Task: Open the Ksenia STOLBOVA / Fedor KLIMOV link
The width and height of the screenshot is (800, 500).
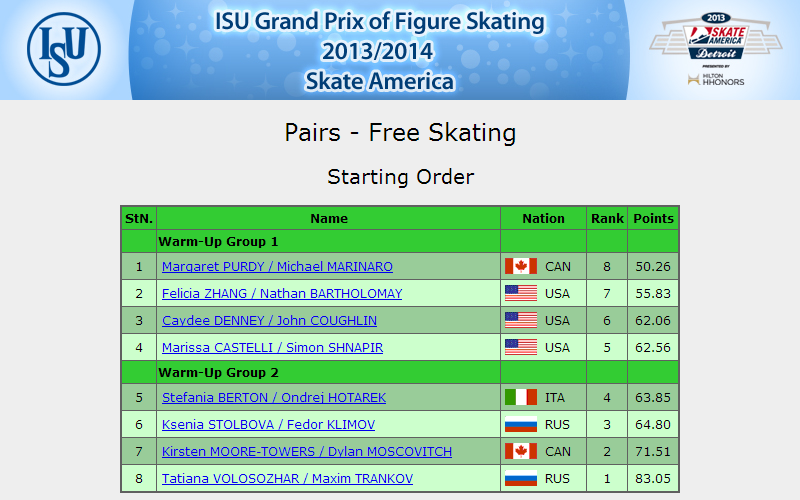Action: [268, 425]
